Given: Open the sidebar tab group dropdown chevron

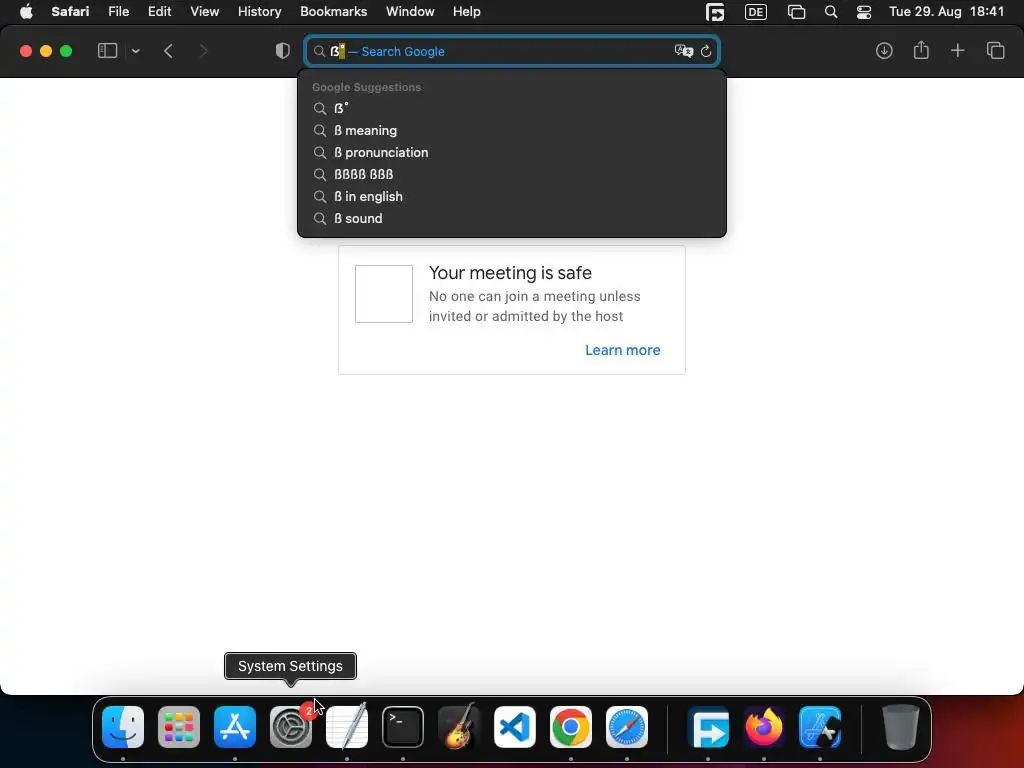Looking at the screenshot, I should coord(135,51).
